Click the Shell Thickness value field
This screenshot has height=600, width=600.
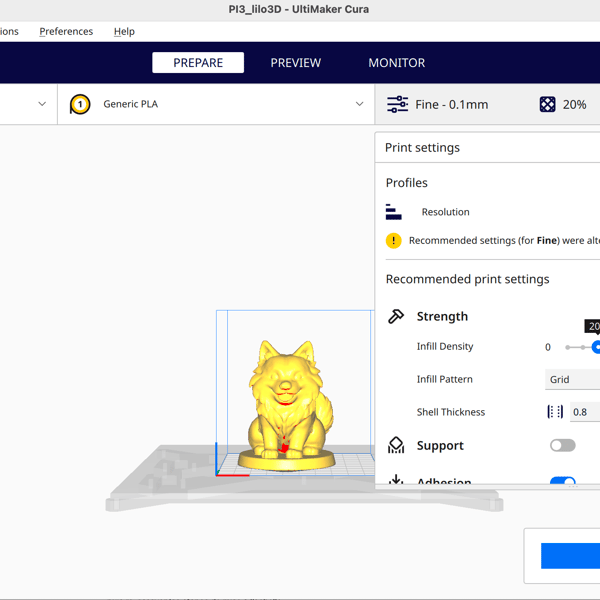584,412
